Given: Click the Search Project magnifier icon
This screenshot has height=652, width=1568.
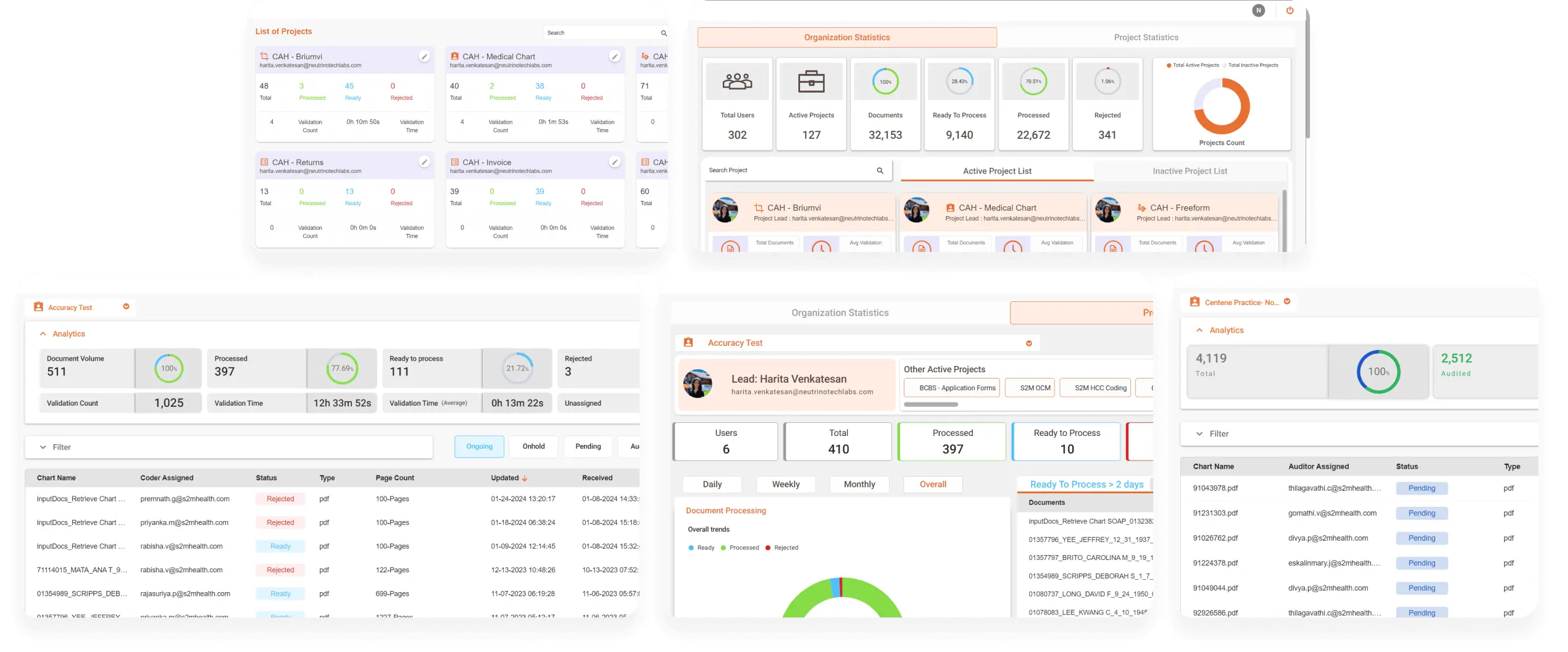Looking at the screenshot, I should (x=880, y=170).
